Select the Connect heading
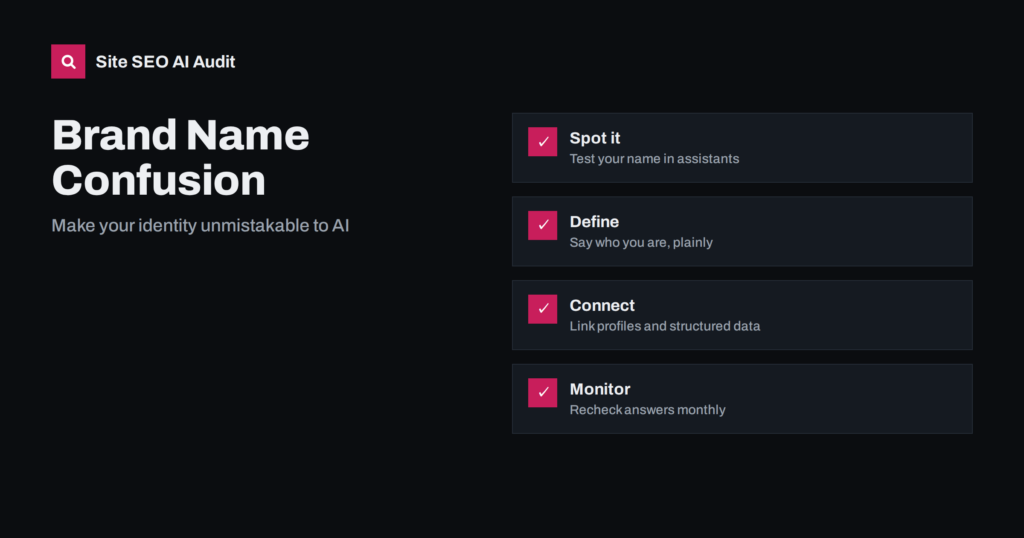 [x=601, y=306]
